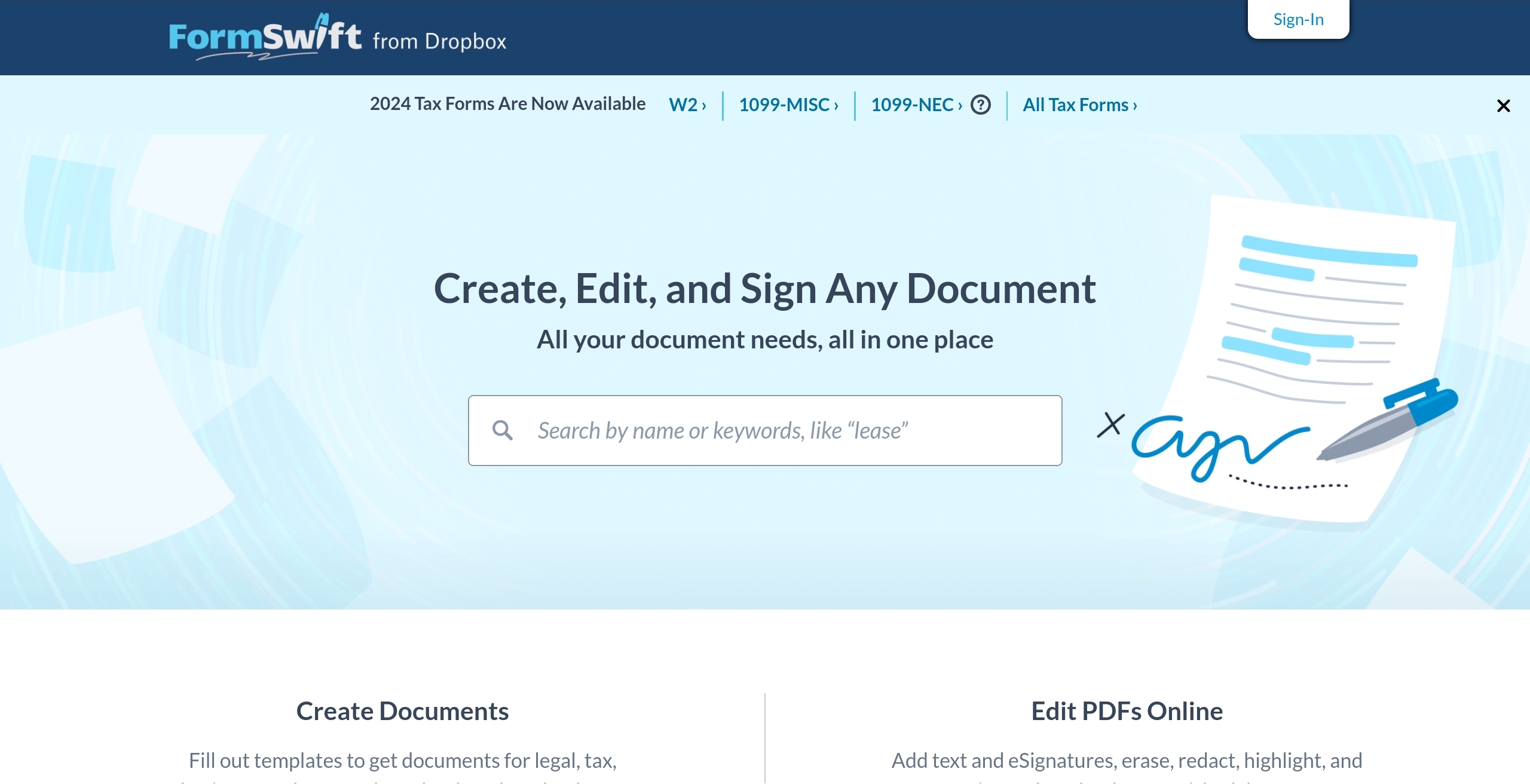
Task: Dismiss the tax forms banner with X
Action: pyautogui.click(x=1503, y=106)
